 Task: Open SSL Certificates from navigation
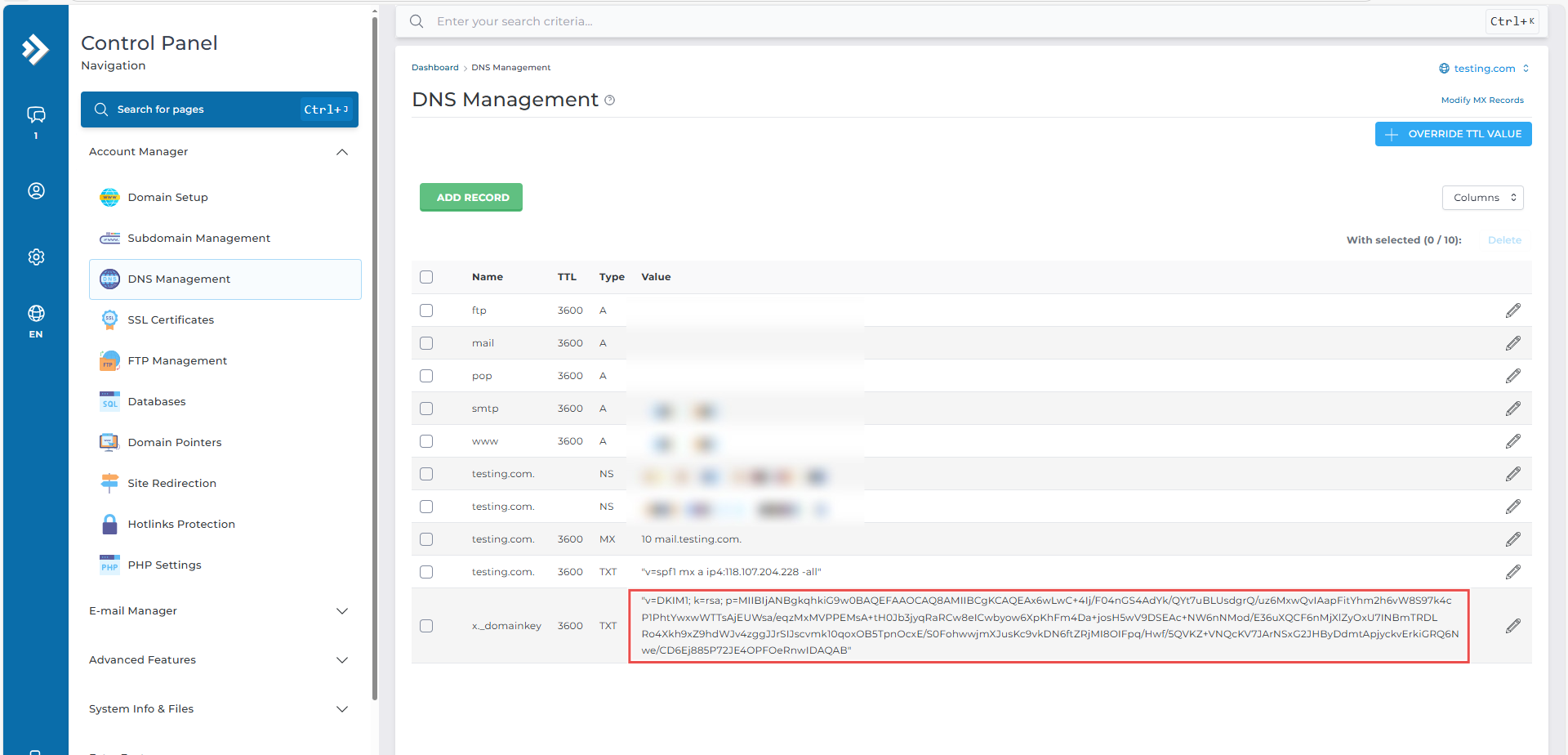171,320
